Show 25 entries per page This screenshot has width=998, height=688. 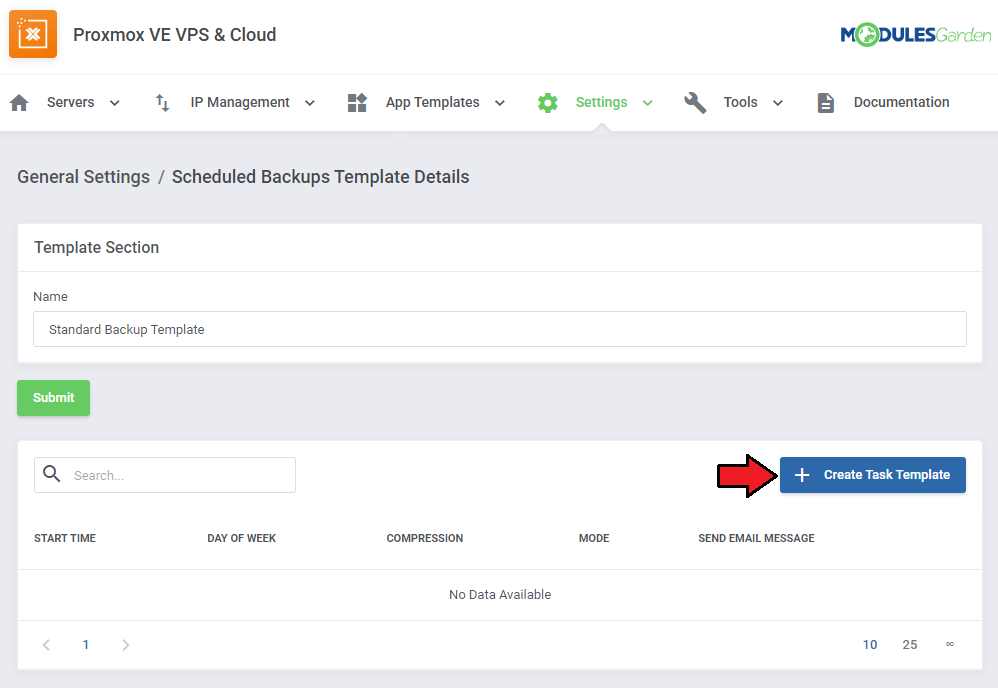point(910,645)
